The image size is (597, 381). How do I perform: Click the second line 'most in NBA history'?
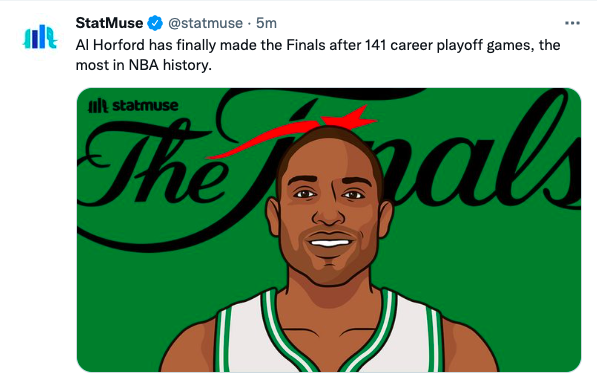click(x=144, y=65)
